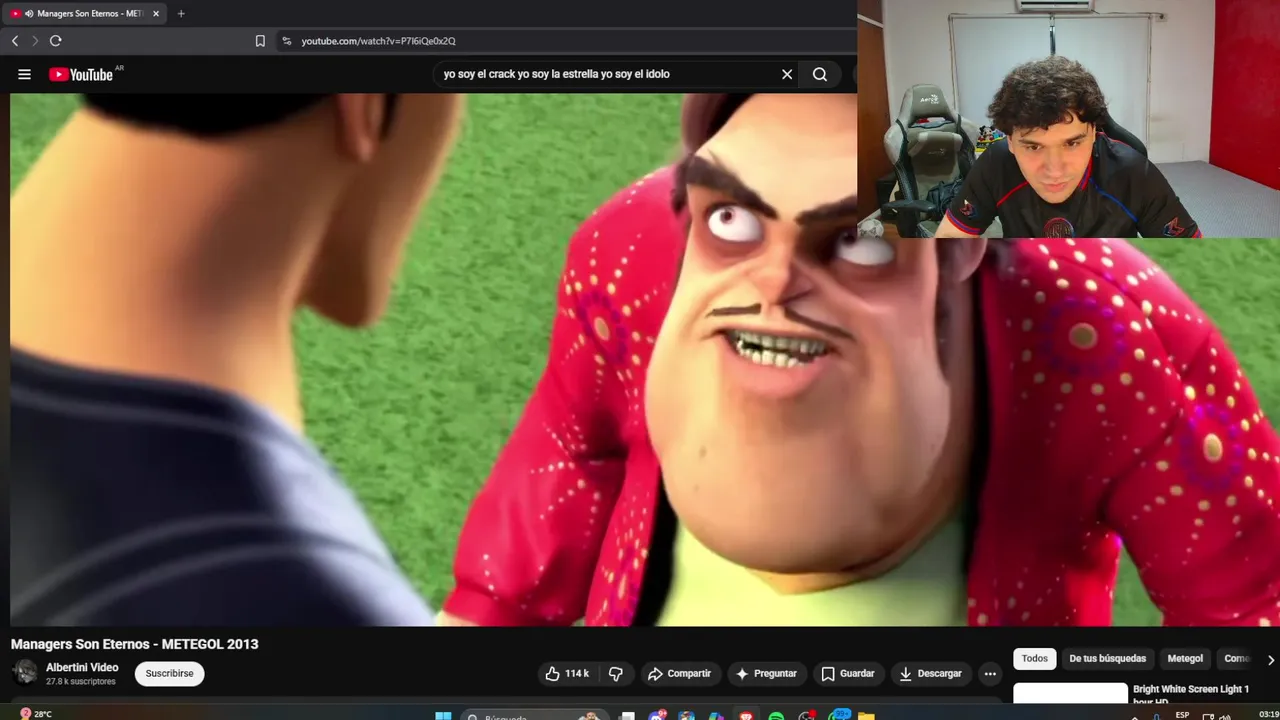1280x720 pixels.
Task: Click the Windows taskbar search box
Action: (x=534, y=716)
